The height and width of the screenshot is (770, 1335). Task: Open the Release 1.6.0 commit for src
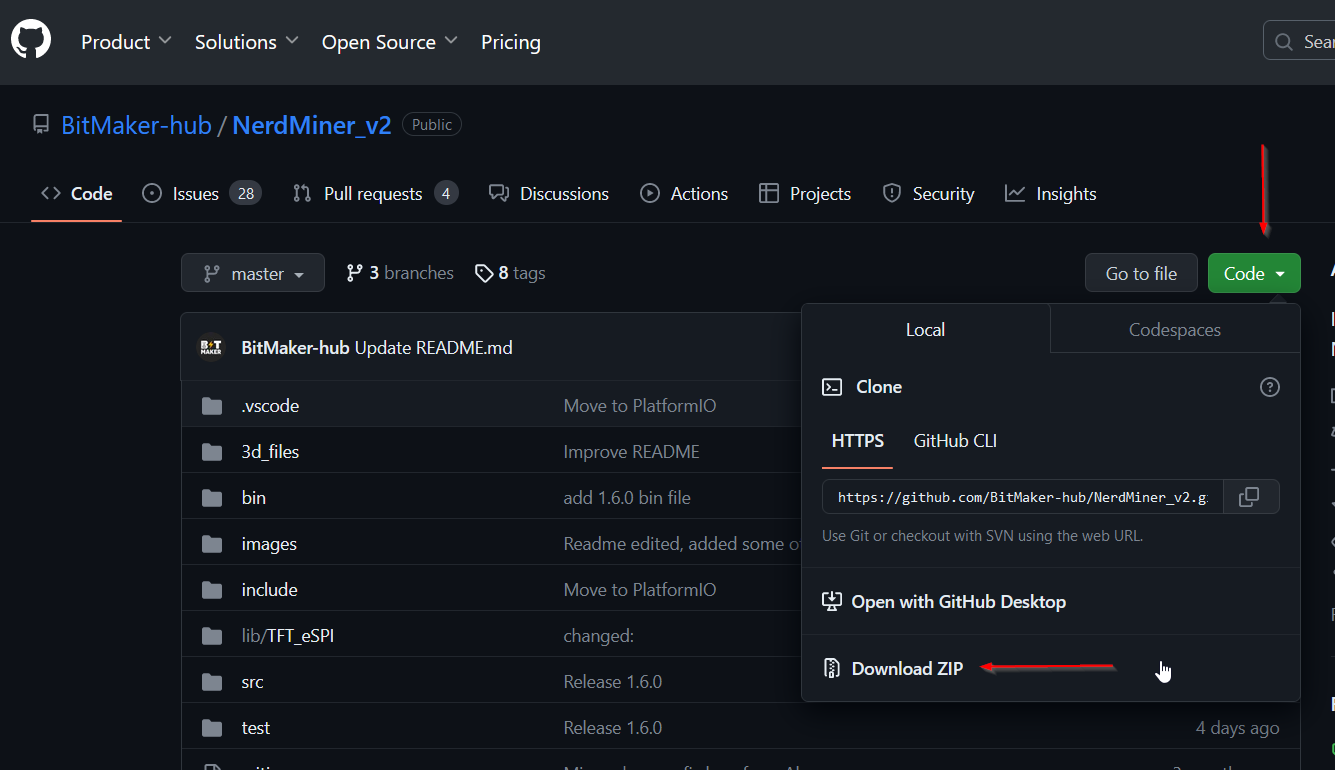pos(613,682)
